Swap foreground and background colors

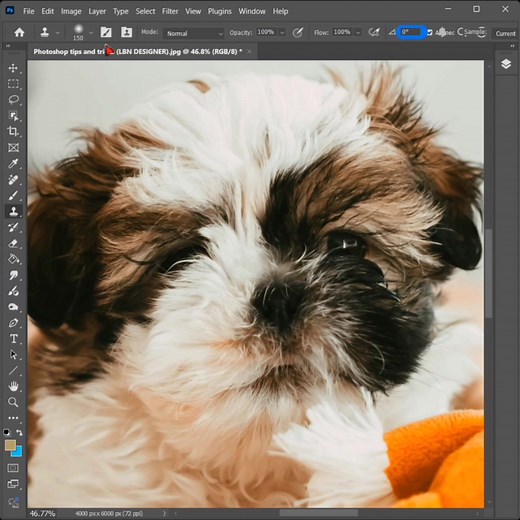pyautogui.click(x=19, y=432)
